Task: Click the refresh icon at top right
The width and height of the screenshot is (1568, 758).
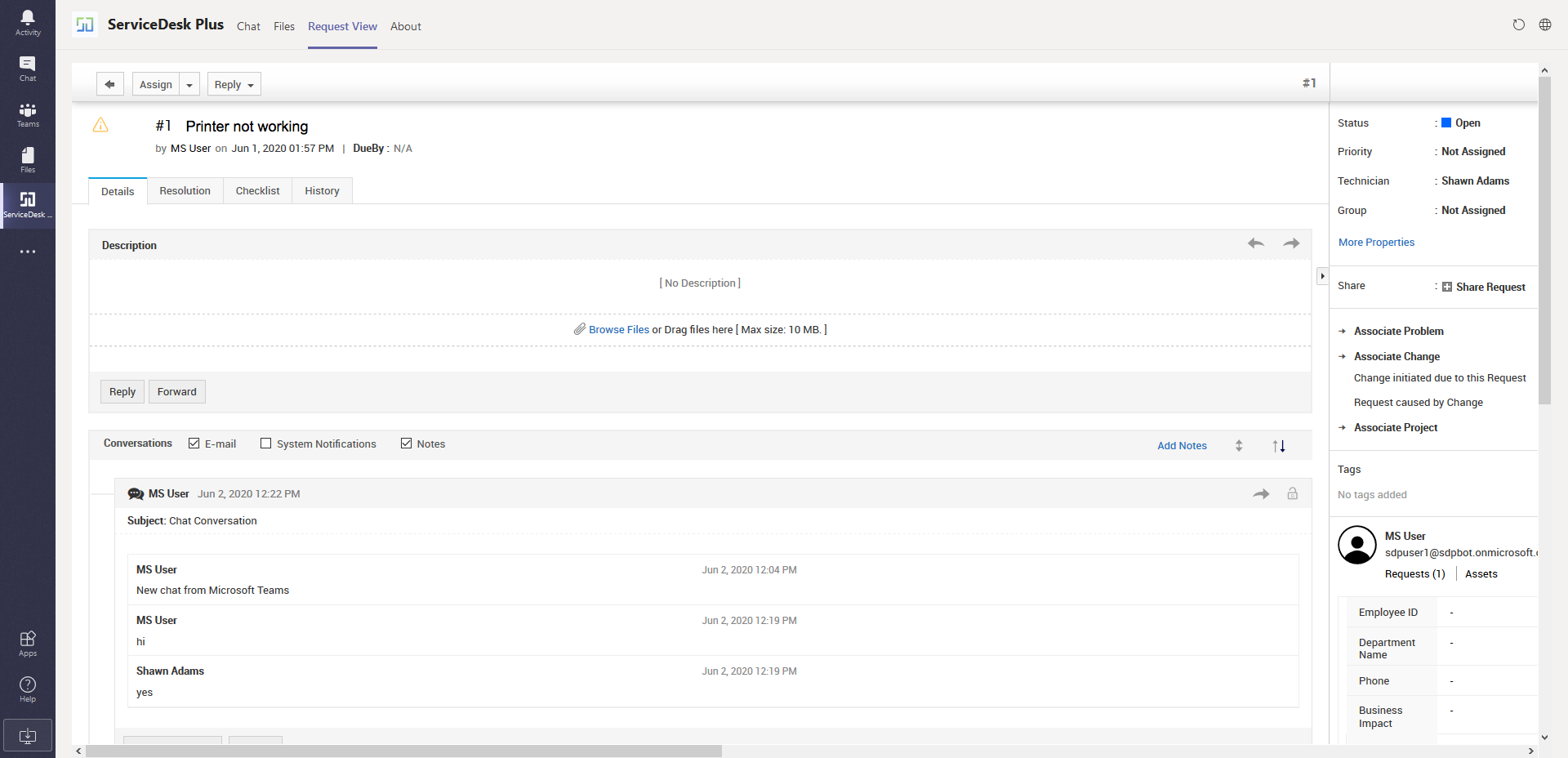Action: click(x=1518, y=25)
